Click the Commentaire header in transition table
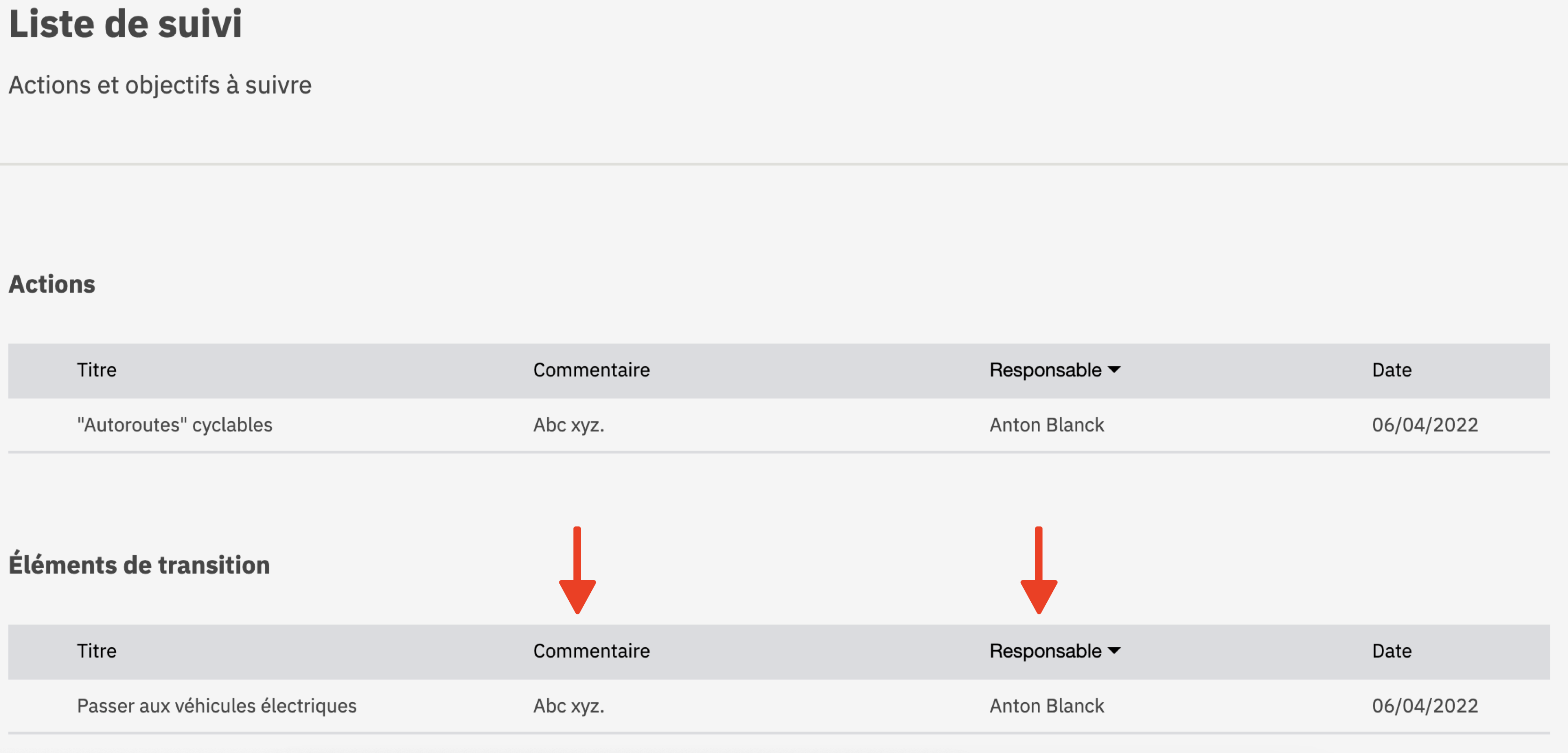 pyautogui.click(x=591, y=651)
